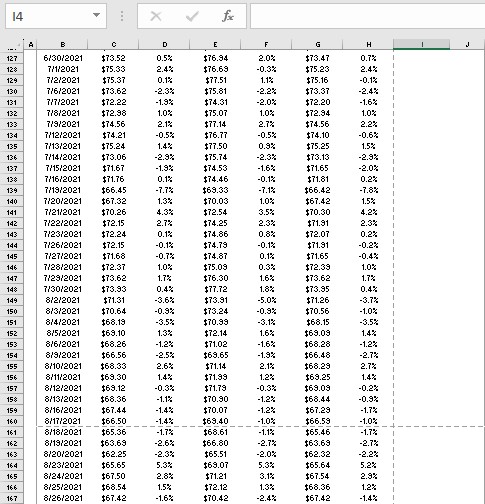Select column D header
485x504 pixels.
point(165,44)
